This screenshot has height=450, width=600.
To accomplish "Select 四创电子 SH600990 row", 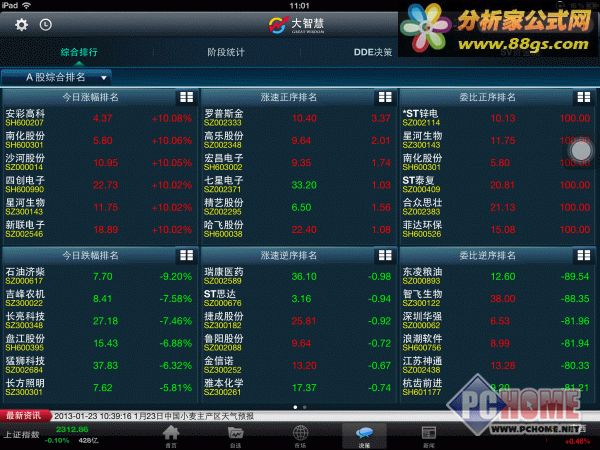I will pyautogui.click(x=99, y=184).
